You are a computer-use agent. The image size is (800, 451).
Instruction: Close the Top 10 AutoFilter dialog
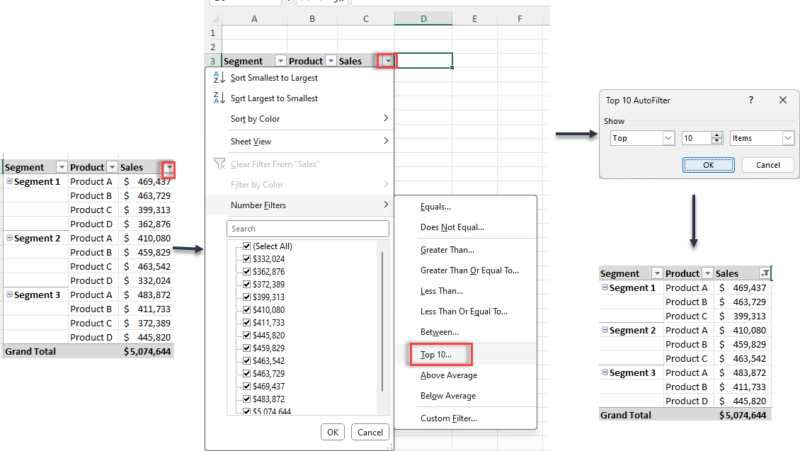(x=783, y=100)
